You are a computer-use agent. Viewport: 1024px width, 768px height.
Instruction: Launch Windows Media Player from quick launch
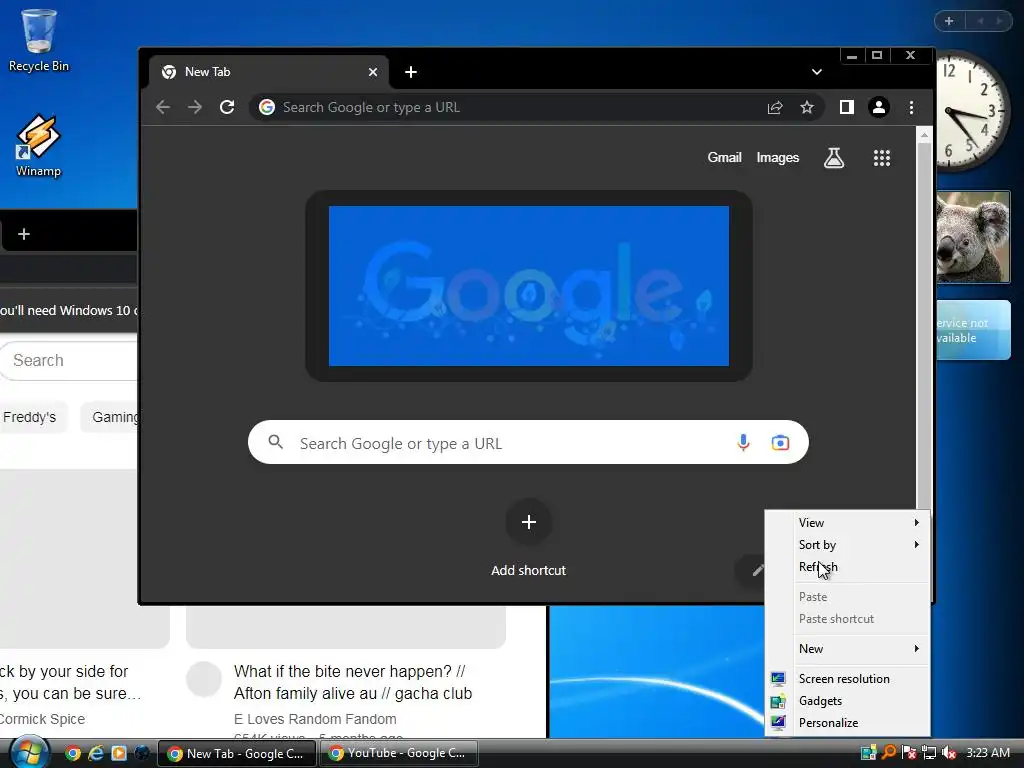[x=119, y=754]
